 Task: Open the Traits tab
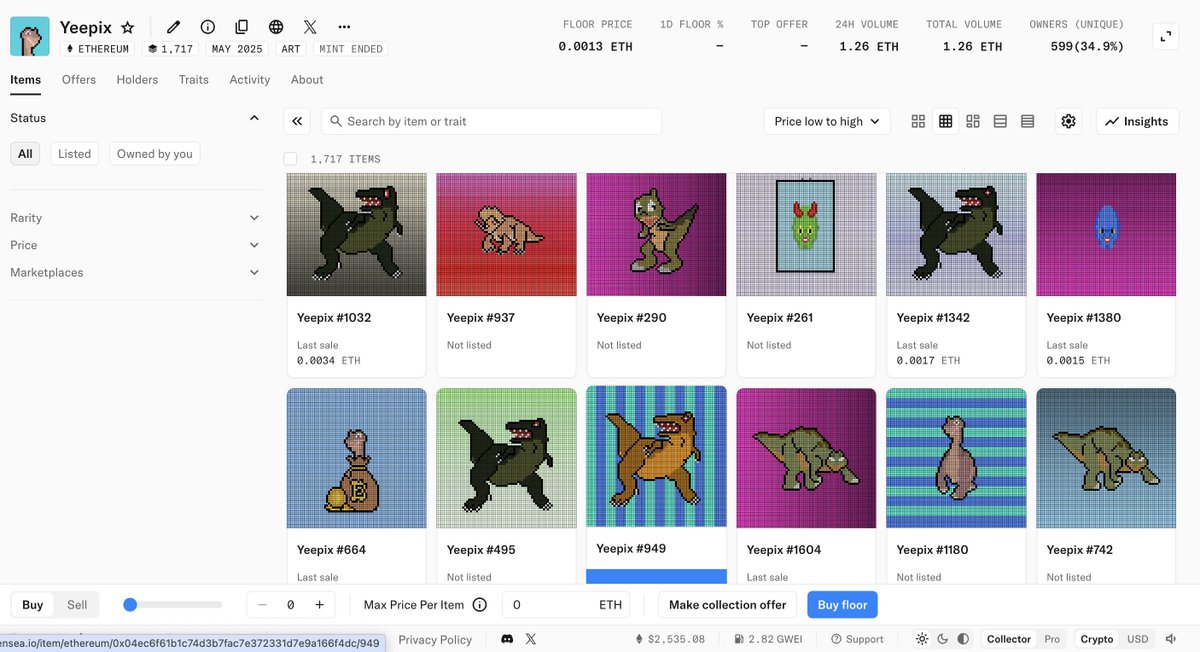[194, 80]
